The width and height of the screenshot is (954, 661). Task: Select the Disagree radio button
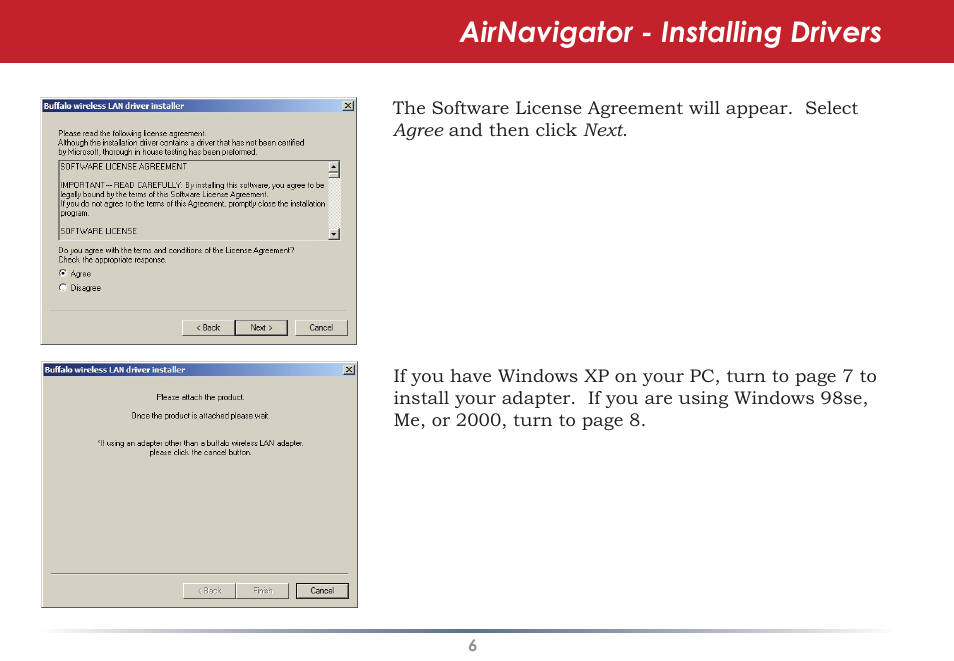63,287
